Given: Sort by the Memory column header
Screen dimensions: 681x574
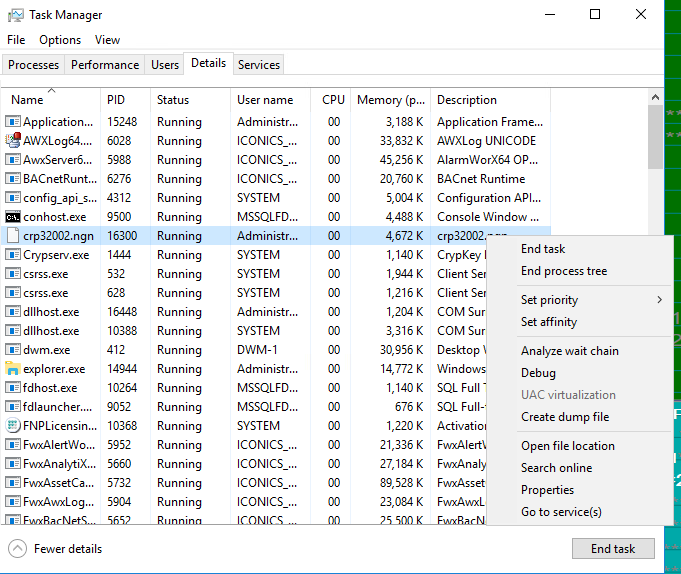Looking at the screenshot, I should point(390,100).
